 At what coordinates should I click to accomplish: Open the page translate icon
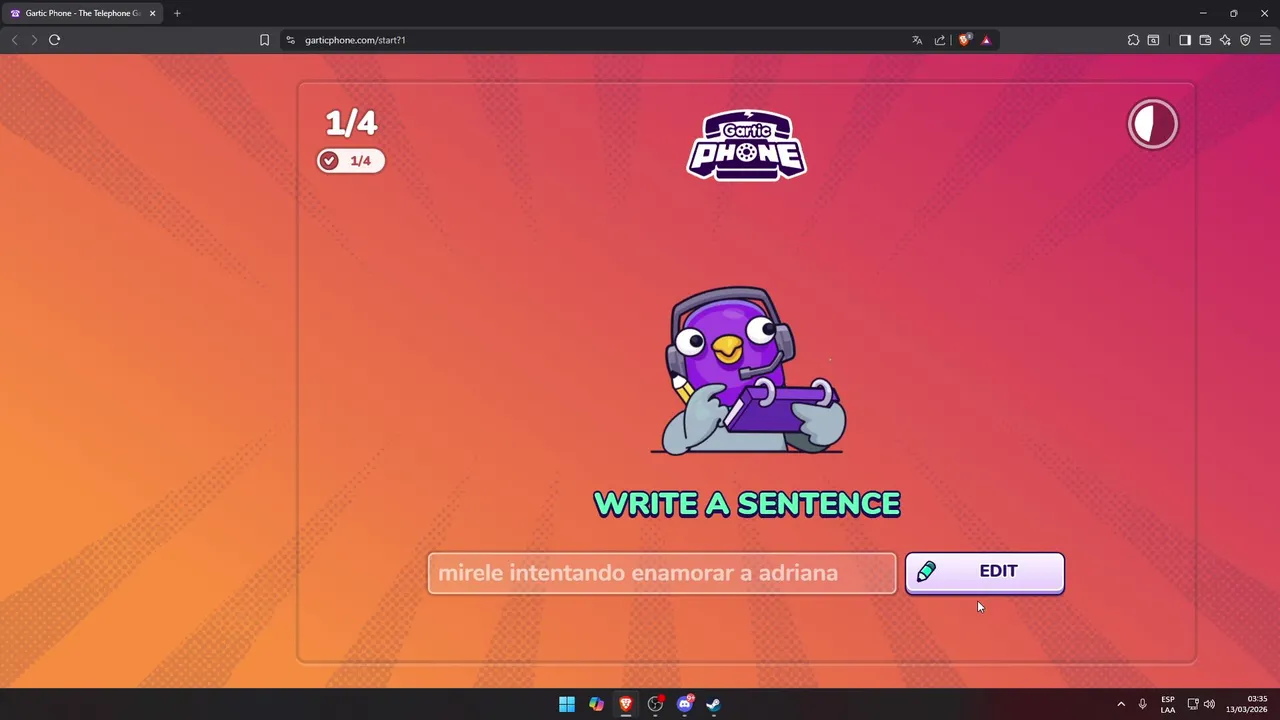[x=917, y=40]
